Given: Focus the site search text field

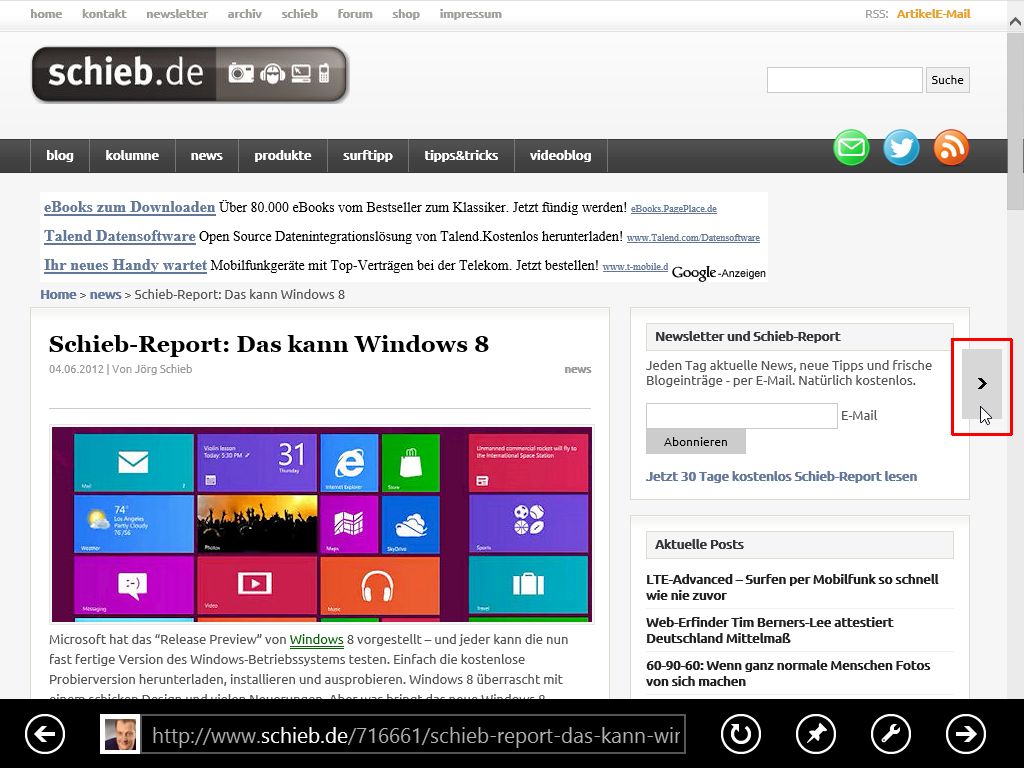Looking at the screenshot, I should tap(844, 80).
